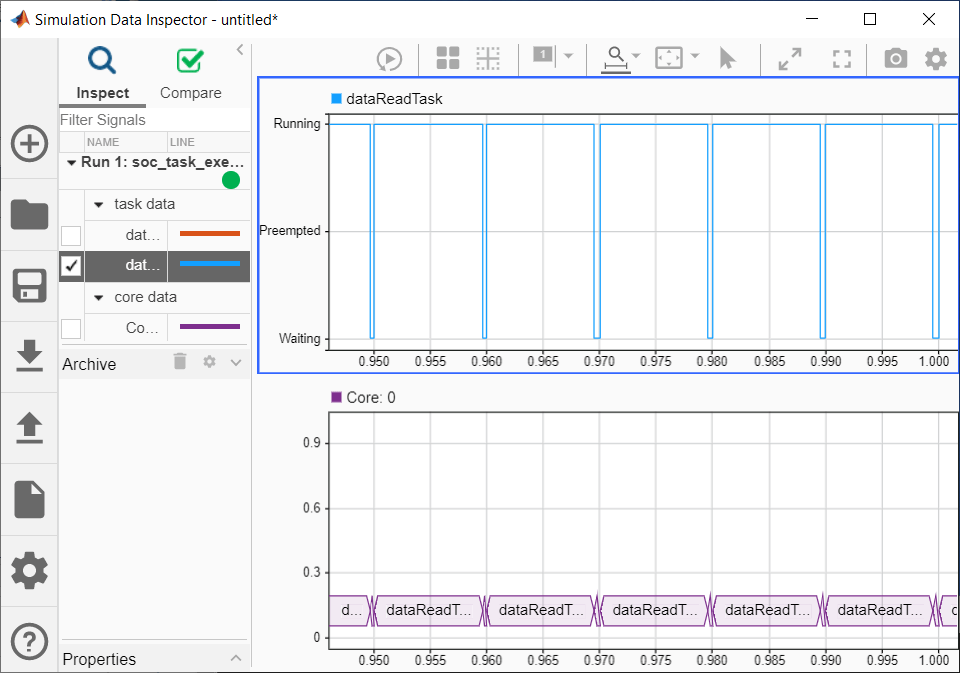960x673 pixels.
Task: Open the zoom tool dropdown arrow
Action: (x=636, y=56)
